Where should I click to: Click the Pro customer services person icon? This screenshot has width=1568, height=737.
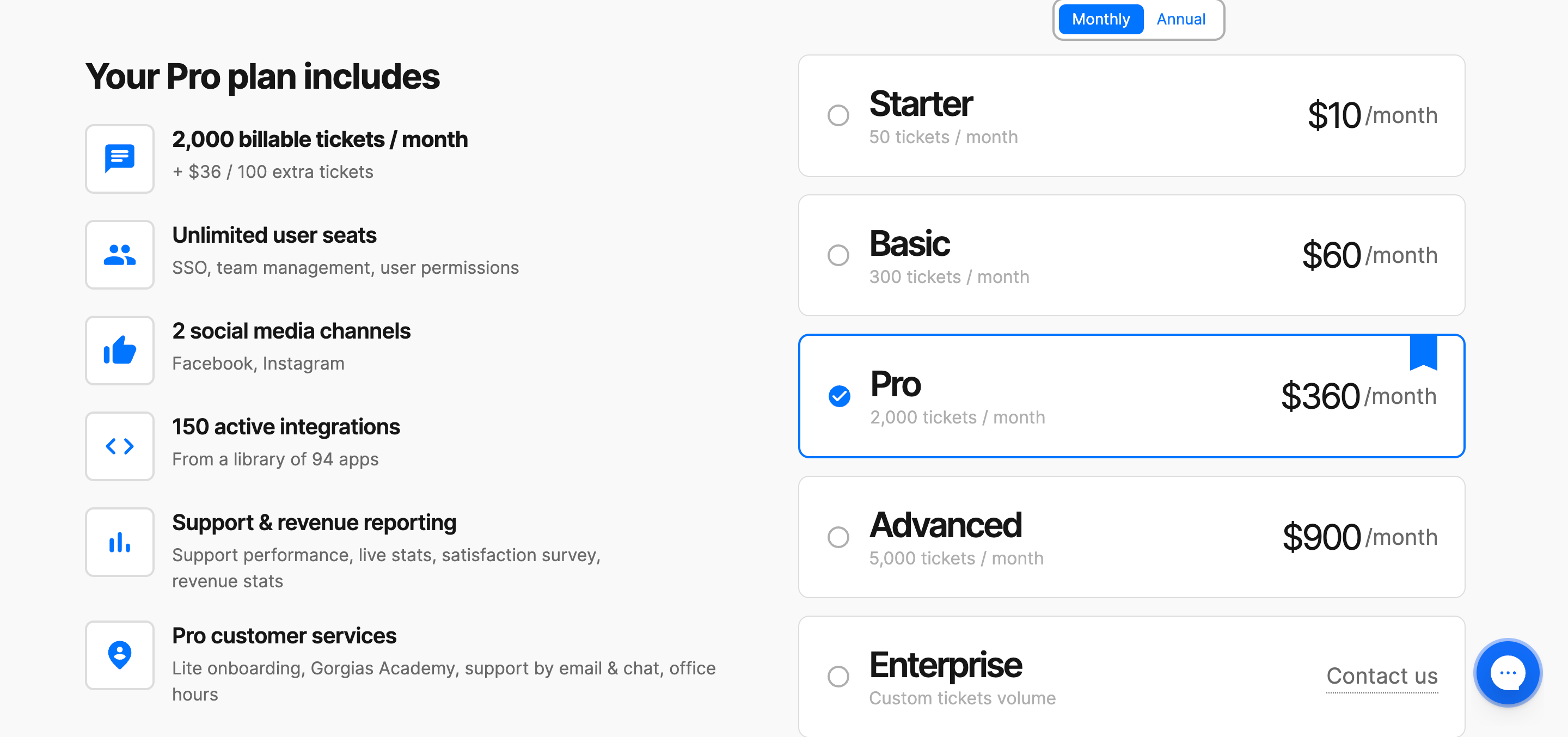click(x=120, y=655)
